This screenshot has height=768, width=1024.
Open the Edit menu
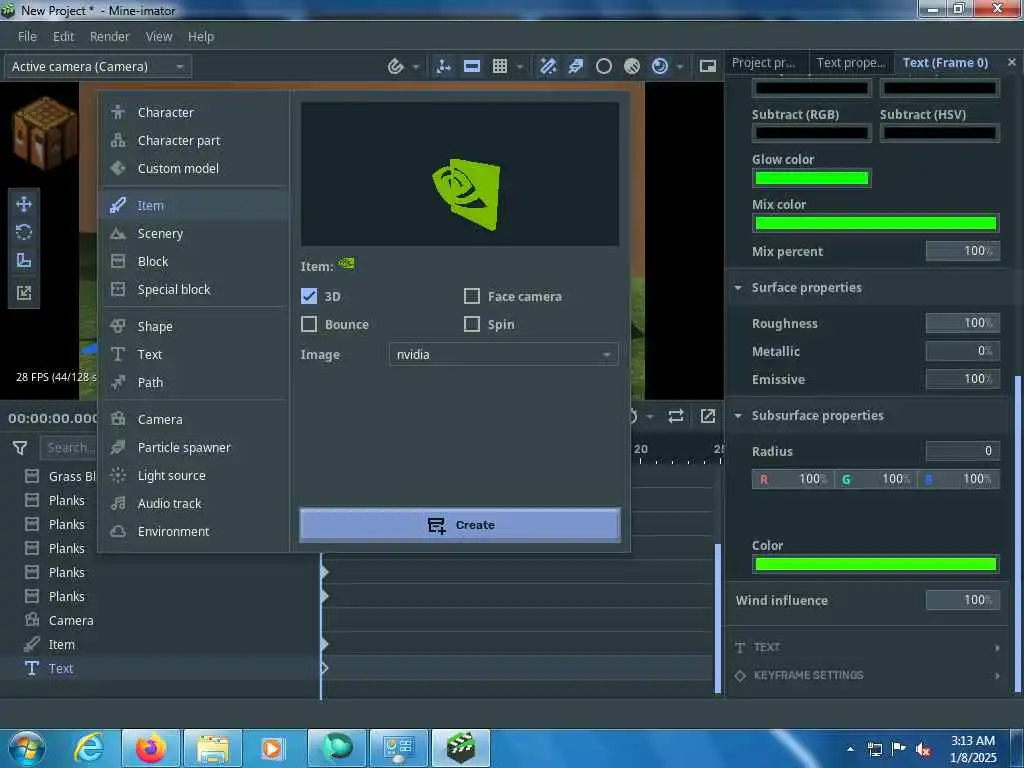pyautogui.click(x=63, y=37)
